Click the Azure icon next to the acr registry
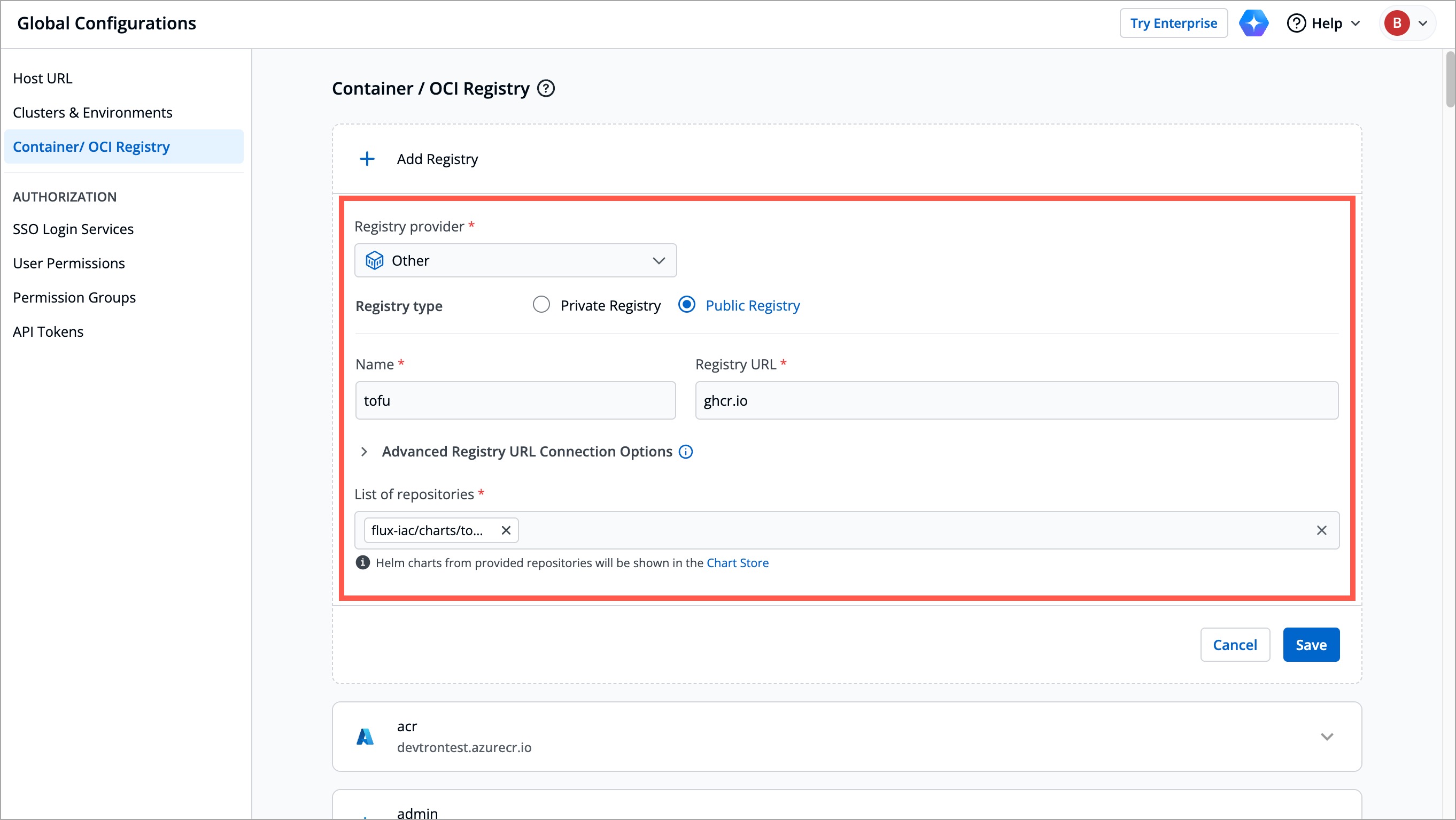The image size is (1456, 820). [x=365, y=737]
